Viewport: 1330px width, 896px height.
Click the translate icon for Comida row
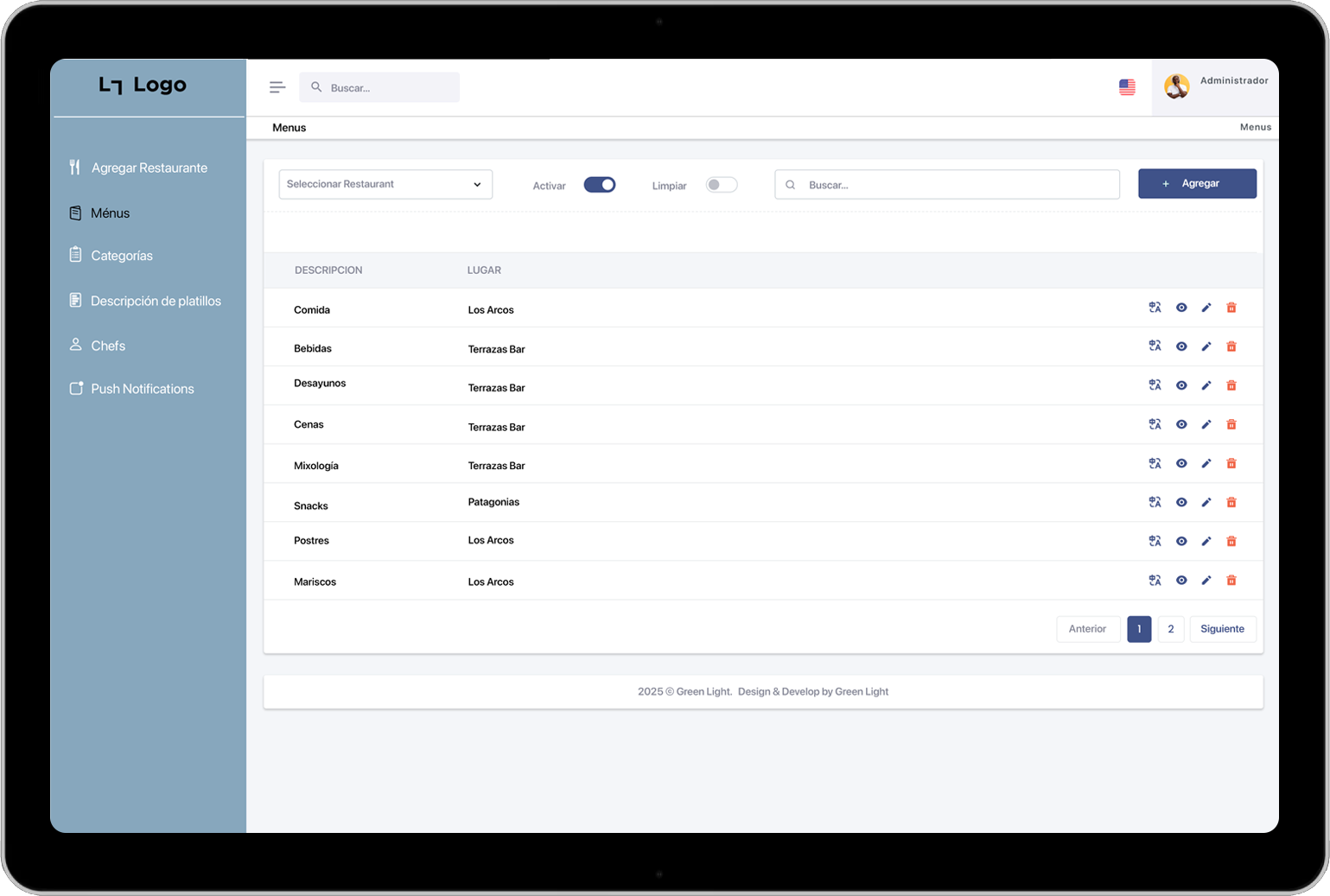1155,308
